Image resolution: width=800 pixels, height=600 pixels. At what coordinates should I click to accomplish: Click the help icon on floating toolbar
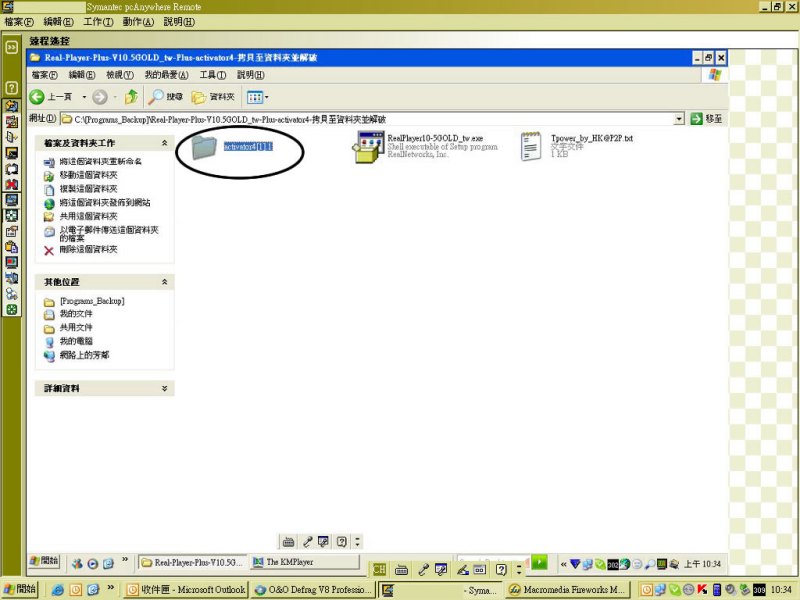[x=342, y=541]
